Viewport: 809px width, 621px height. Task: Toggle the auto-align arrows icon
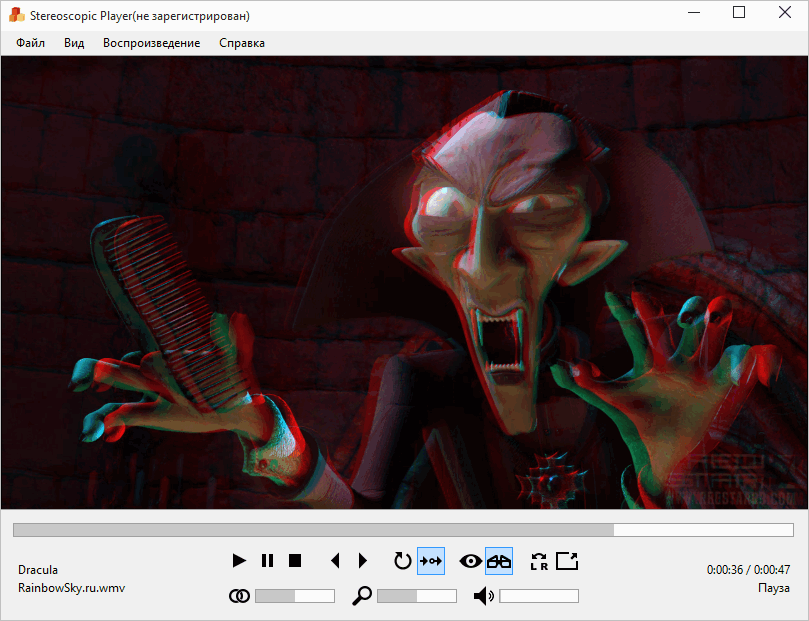pyautogui.click(x=431, y=561)
